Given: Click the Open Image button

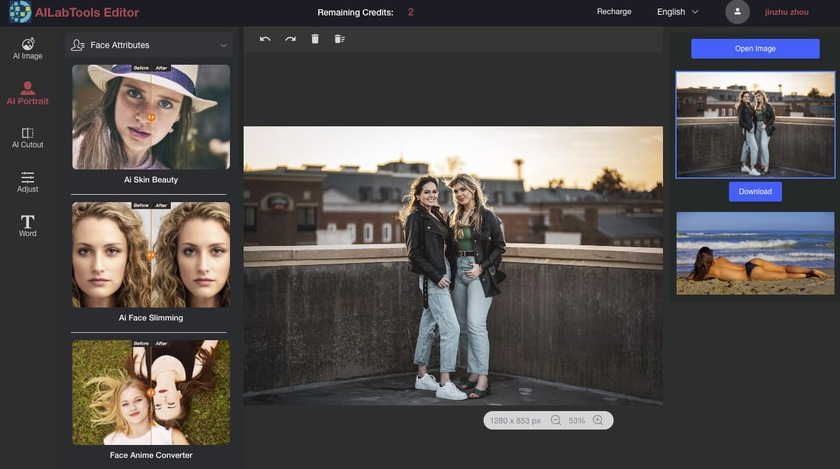Looking at the screenshot, I should coord(755,49).
